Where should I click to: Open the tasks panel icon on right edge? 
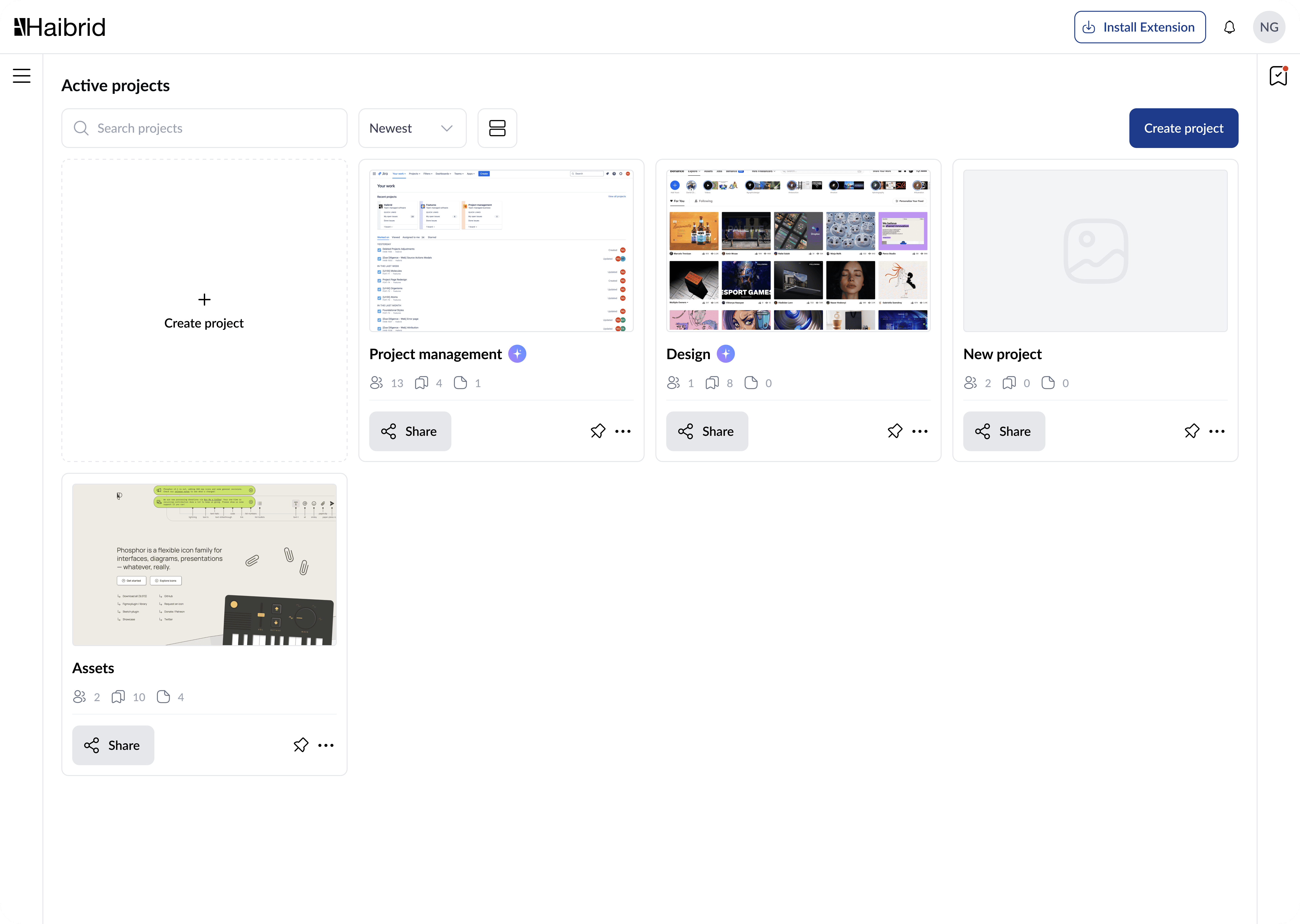click(1278, 76)
